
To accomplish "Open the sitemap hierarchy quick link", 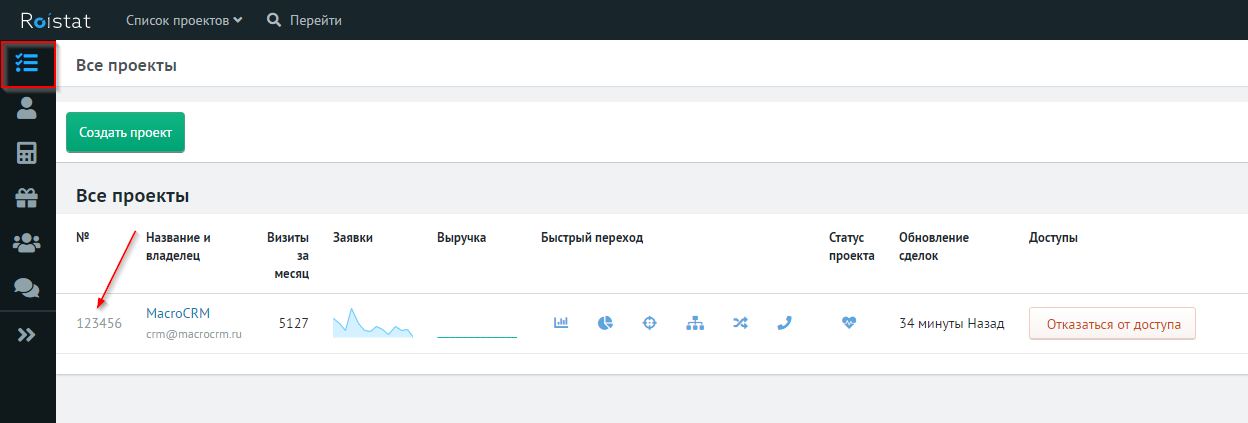I will tap(695, 323).
